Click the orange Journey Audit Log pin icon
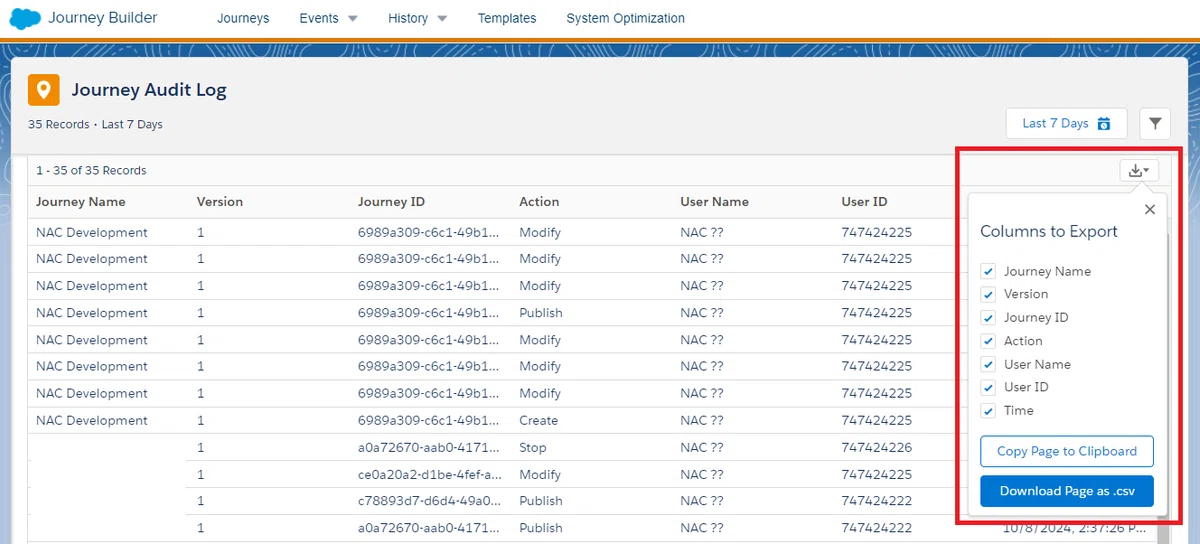Screen dimensions: 1200x544 click(43, 90)
